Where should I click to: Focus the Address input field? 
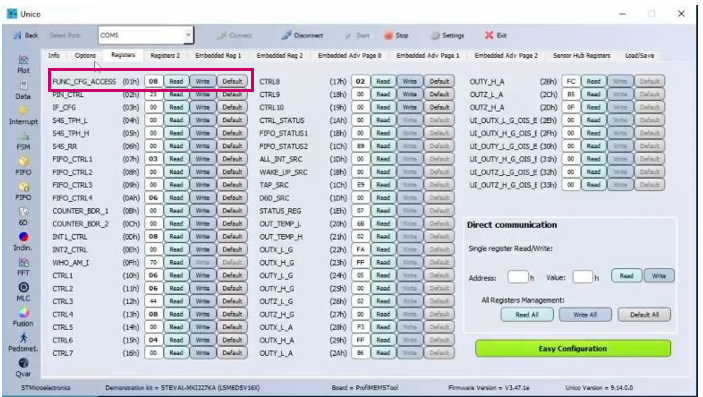pos(518,277)
